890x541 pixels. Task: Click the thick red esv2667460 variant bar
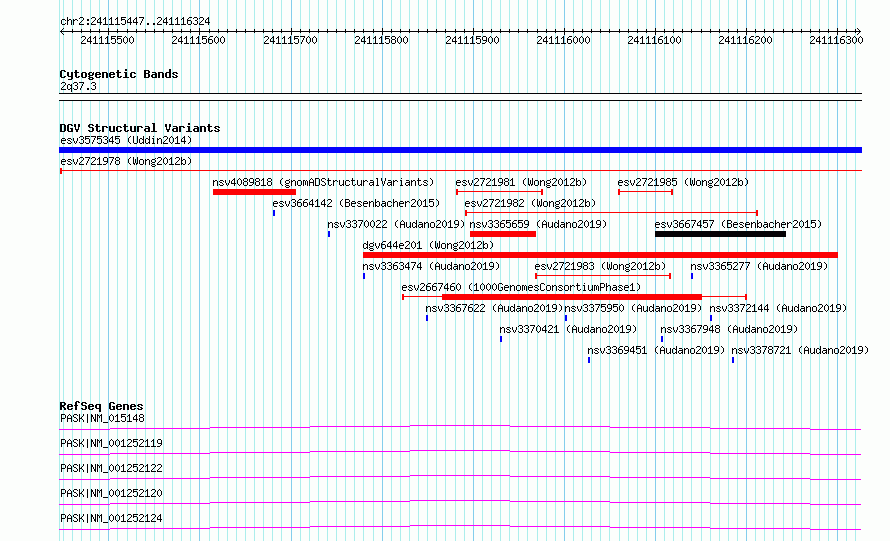click(x=572, y=297)
